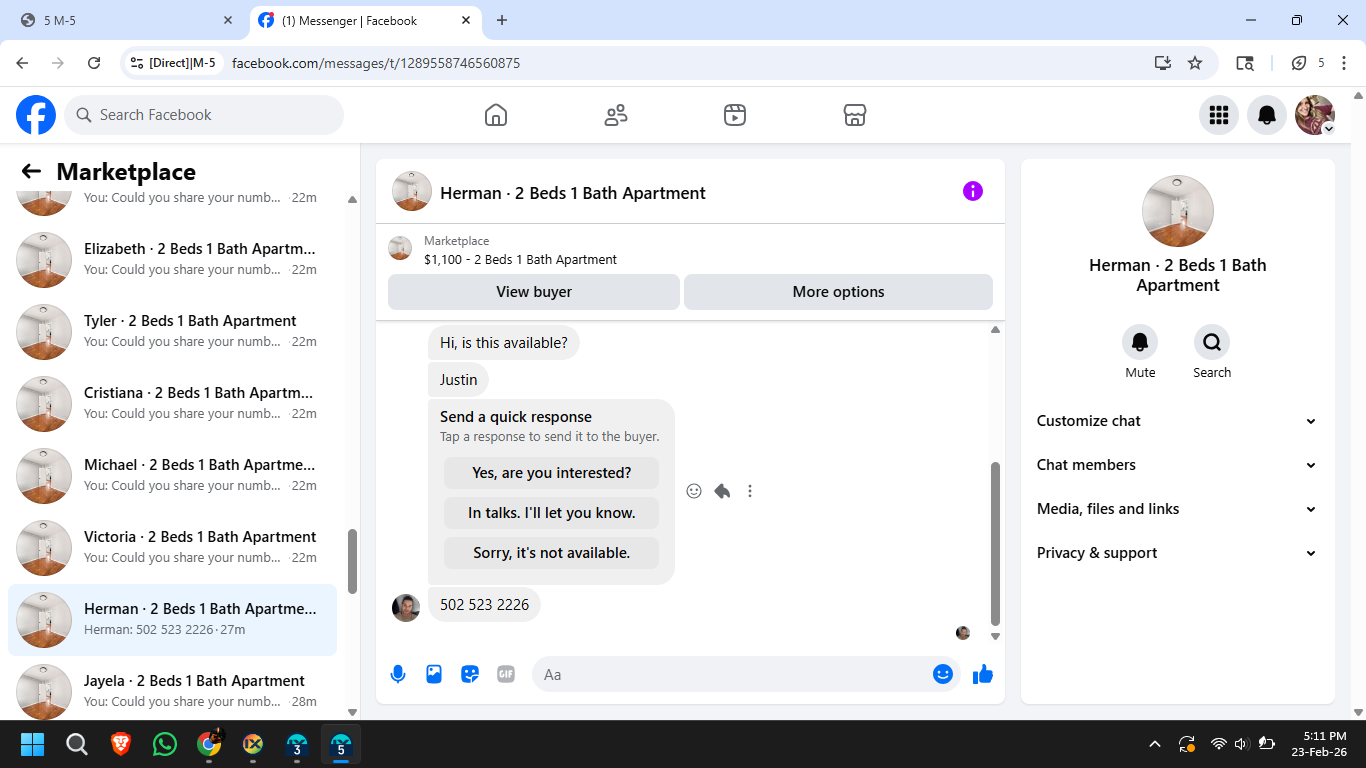Open Facebook home via the logo

36,115
